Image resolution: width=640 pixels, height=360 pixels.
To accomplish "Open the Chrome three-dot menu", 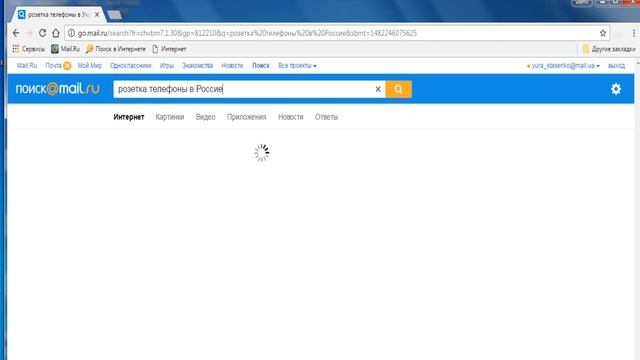I will 633,33.
